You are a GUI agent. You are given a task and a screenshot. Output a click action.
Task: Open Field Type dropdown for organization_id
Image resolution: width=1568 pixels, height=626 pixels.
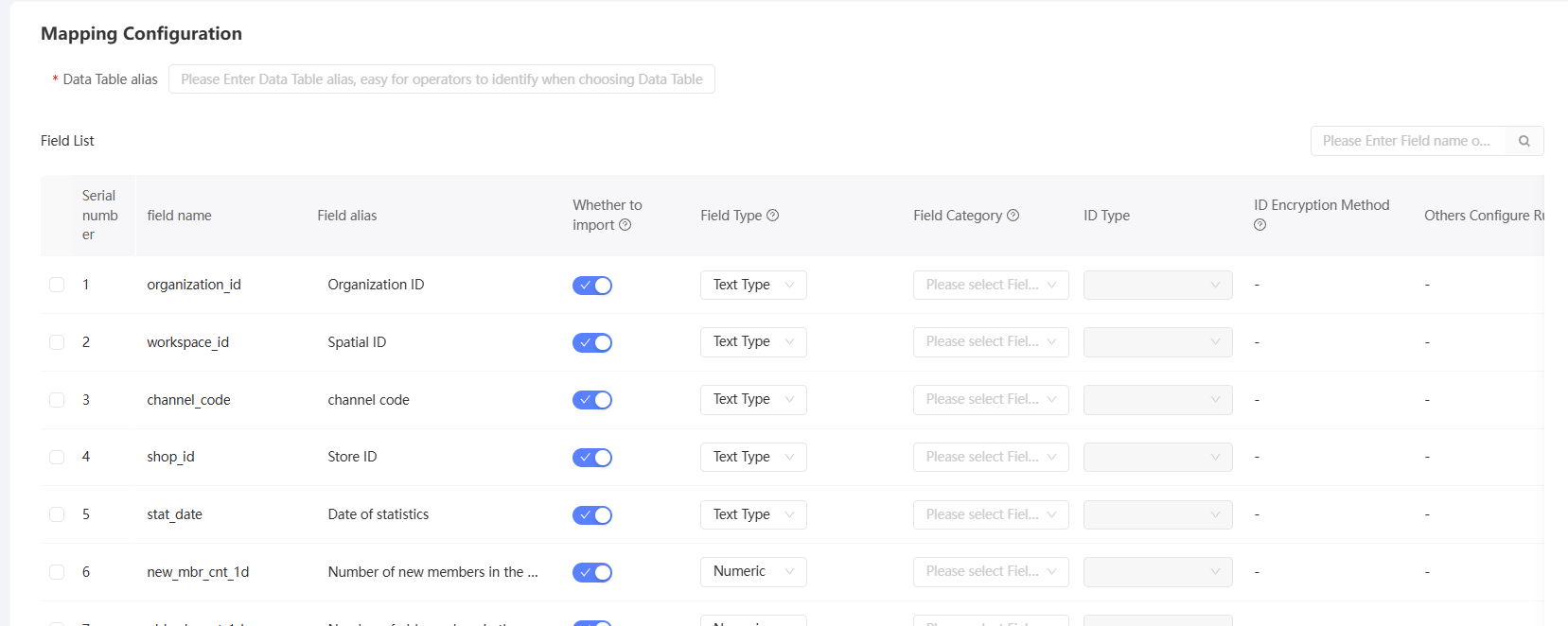click(753, 285)
